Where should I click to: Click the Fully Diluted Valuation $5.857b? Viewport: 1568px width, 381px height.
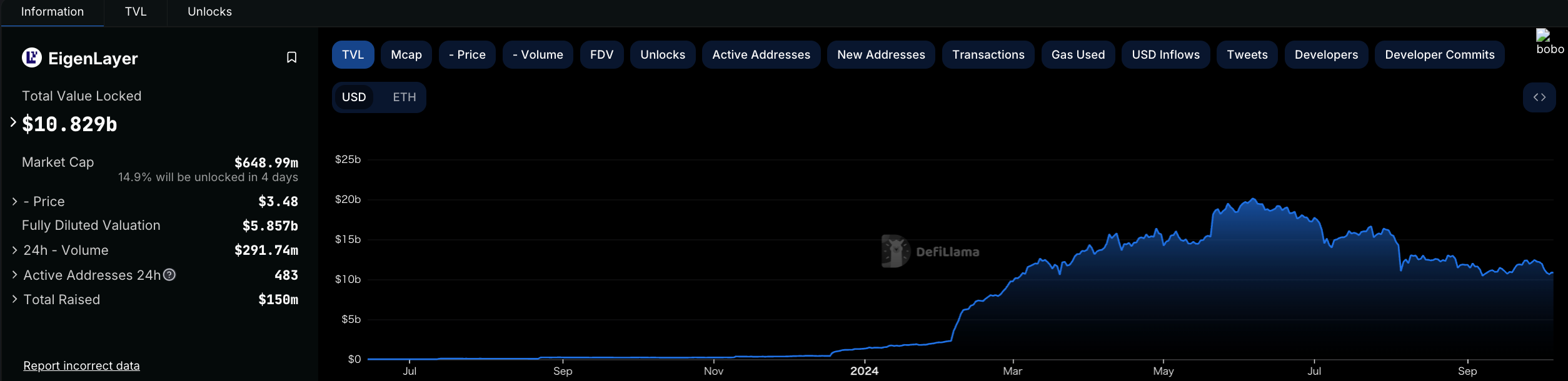[x=270, y=225]
